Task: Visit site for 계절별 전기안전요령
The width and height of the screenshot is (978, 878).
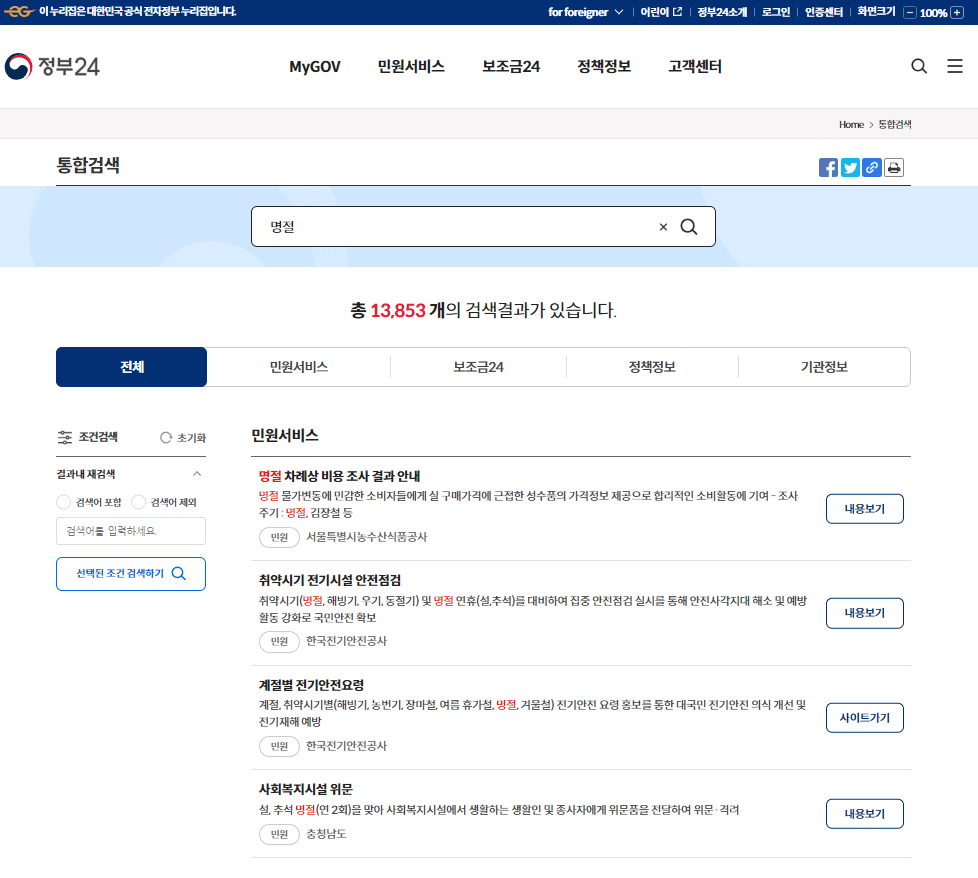Action: [864, 717]
